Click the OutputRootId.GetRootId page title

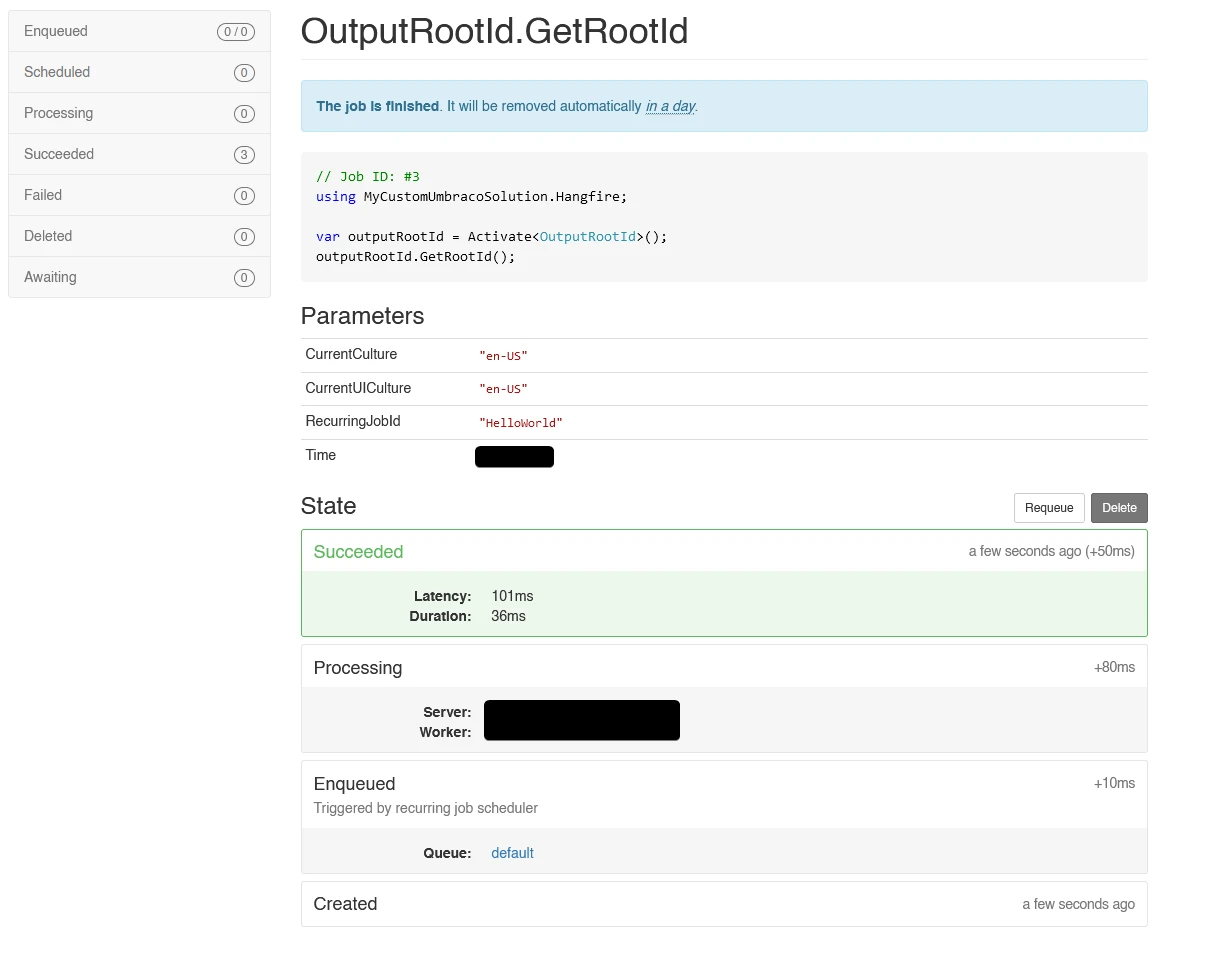point(494,32)
